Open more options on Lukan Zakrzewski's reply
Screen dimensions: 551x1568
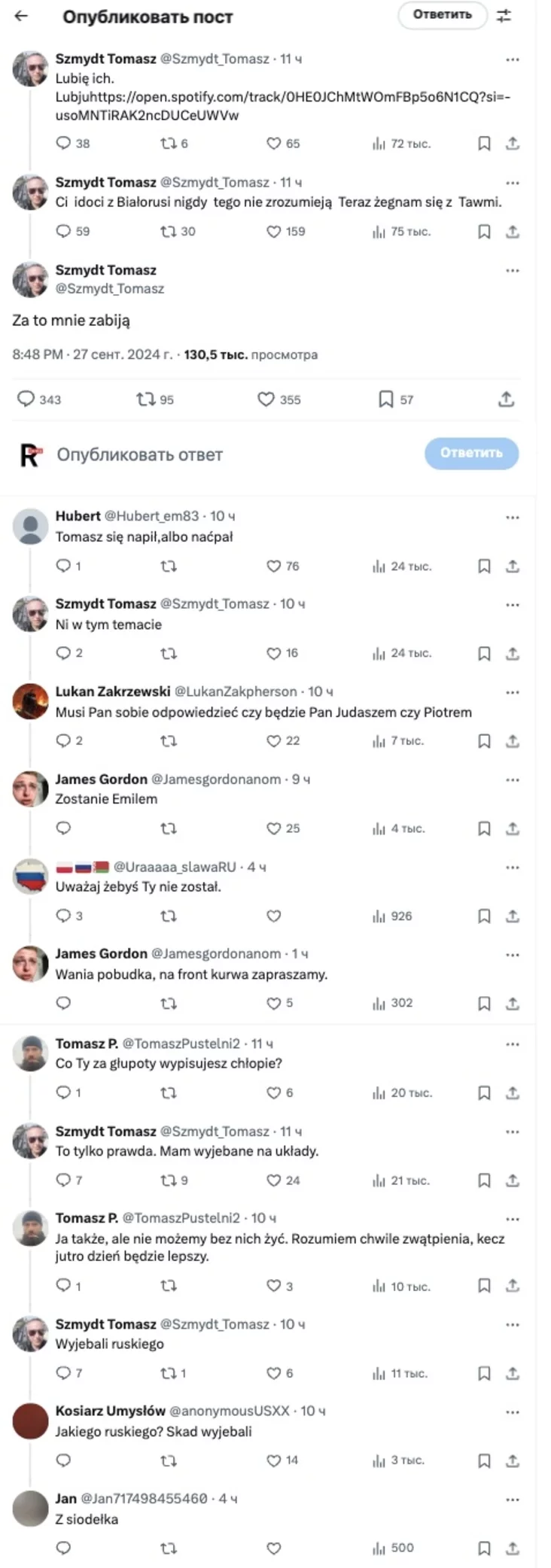click(x=513, y=692)
